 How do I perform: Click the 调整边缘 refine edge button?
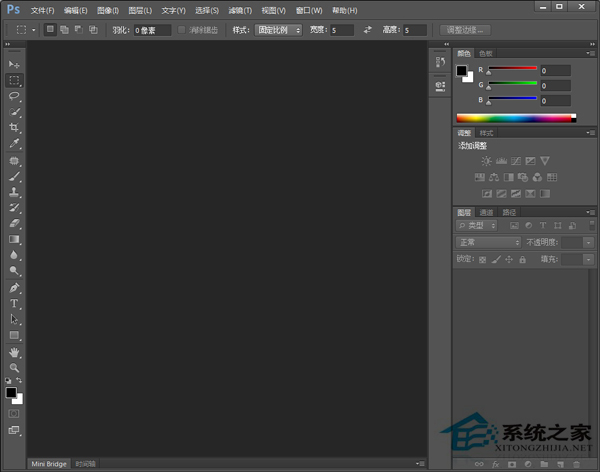465,30
